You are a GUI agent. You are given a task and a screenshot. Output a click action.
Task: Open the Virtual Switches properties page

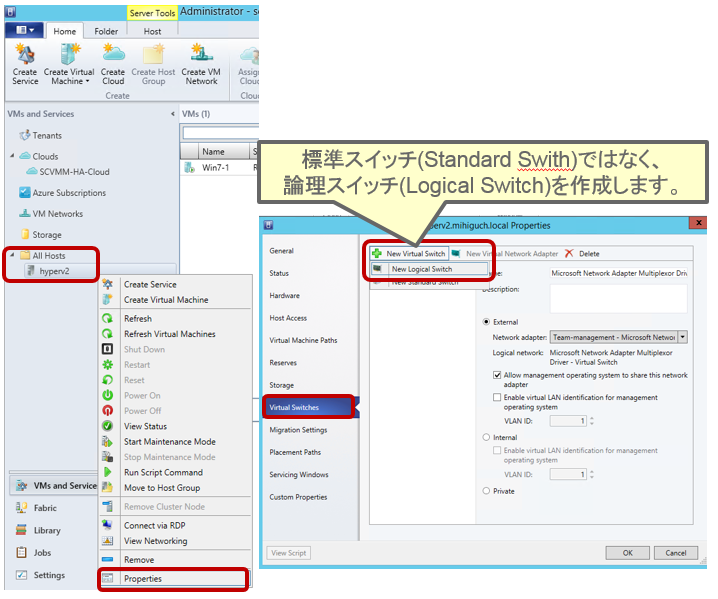309,407
